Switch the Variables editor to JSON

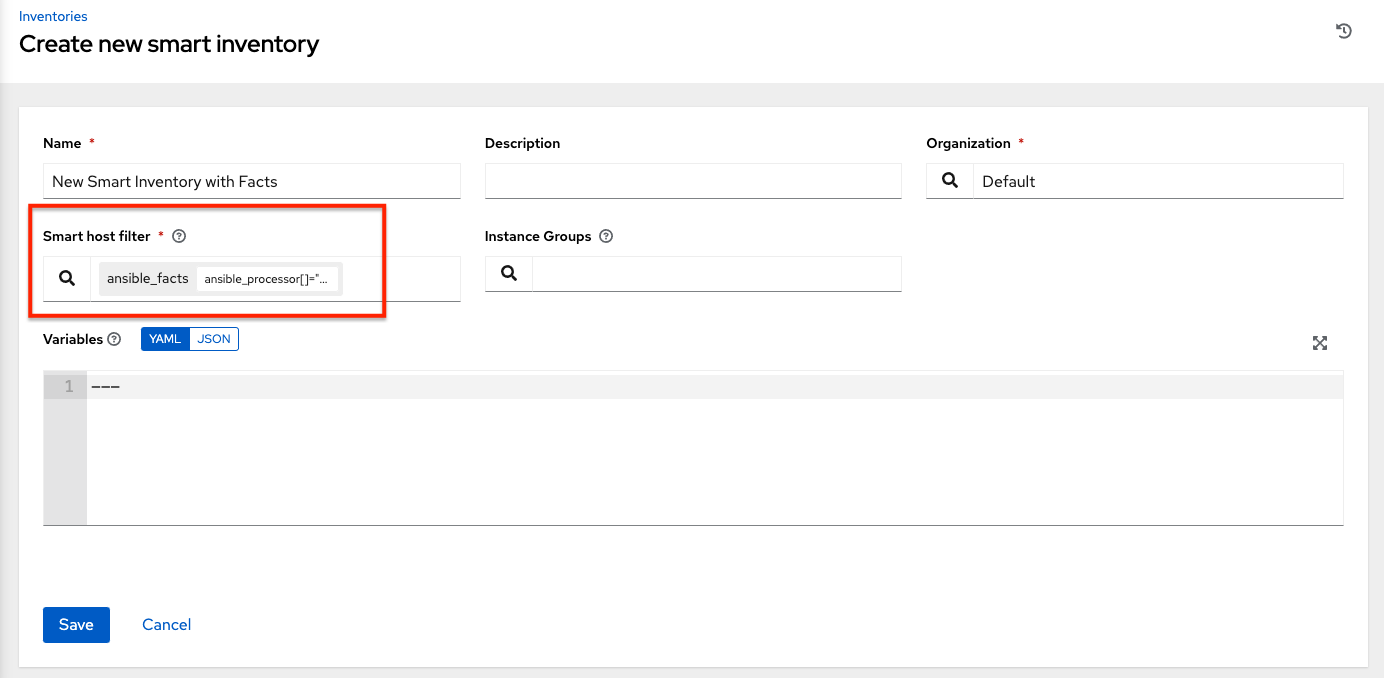tap(214, 338)
